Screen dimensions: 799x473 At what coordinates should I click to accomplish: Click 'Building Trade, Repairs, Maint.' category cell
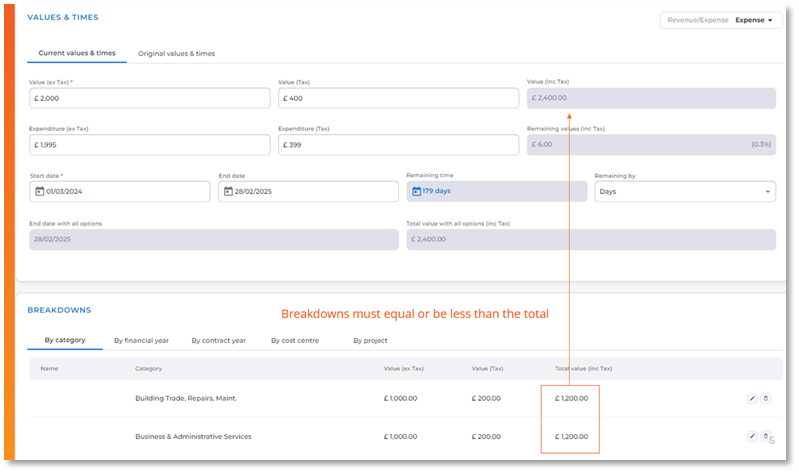(x=186, y=399)
